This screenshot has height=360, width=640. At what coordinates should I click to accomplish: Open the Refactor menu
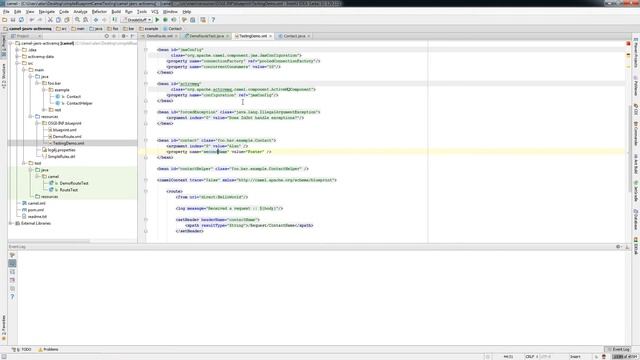[x=99, y=12]
